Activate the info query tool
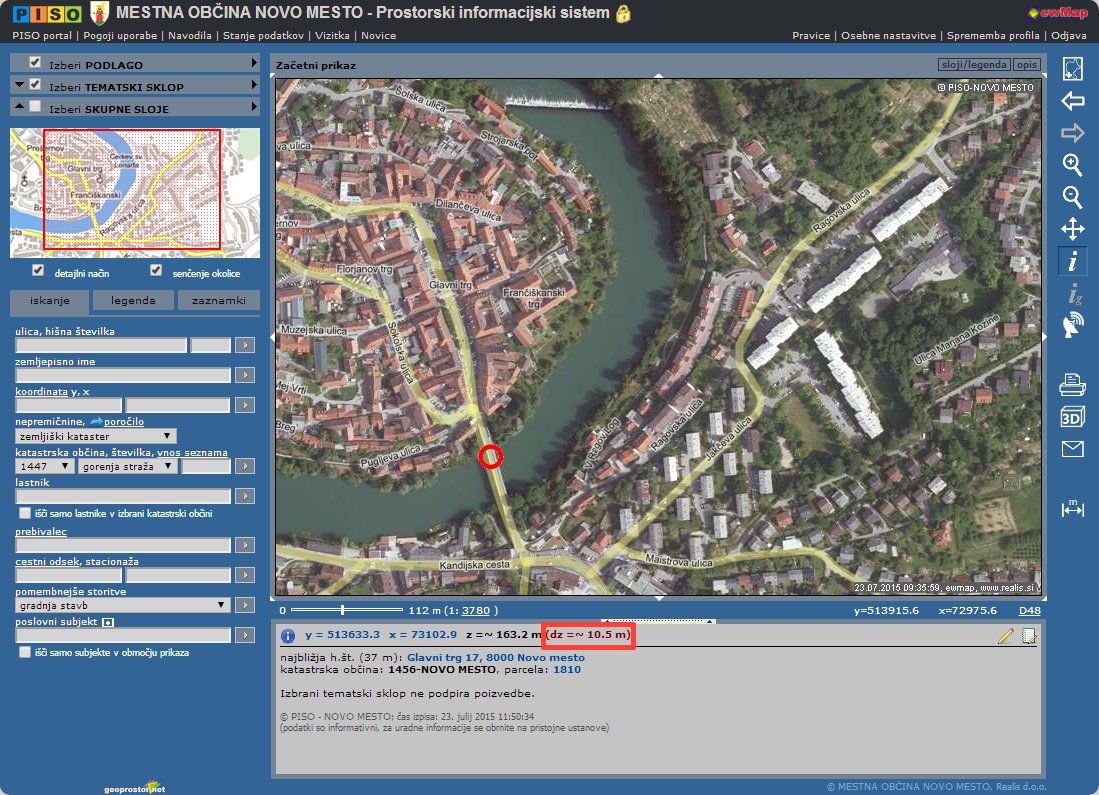 pyautogui.click(x=1072, y=261)
